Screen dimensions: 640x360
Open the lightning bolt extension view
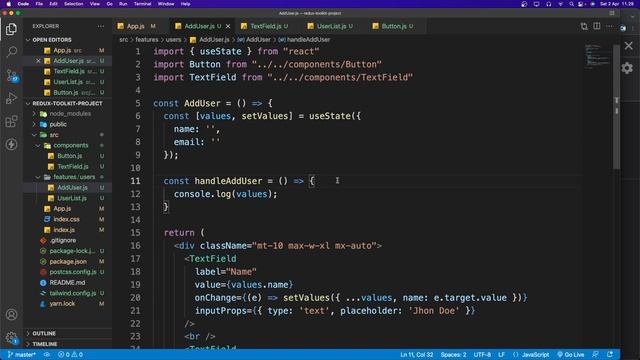pyautogui.click(x=11, y=144)
